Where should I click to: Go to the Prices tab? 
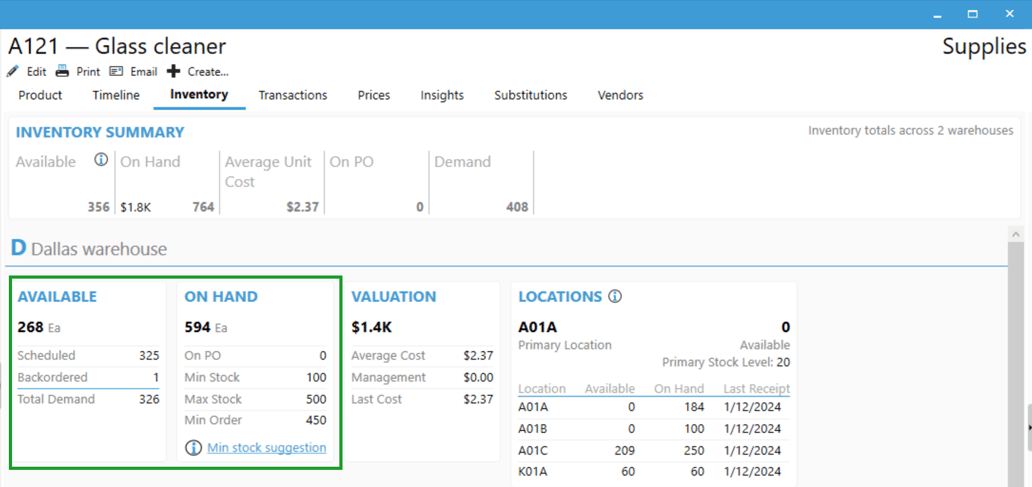pyautogui.click(x=374, y=95)
